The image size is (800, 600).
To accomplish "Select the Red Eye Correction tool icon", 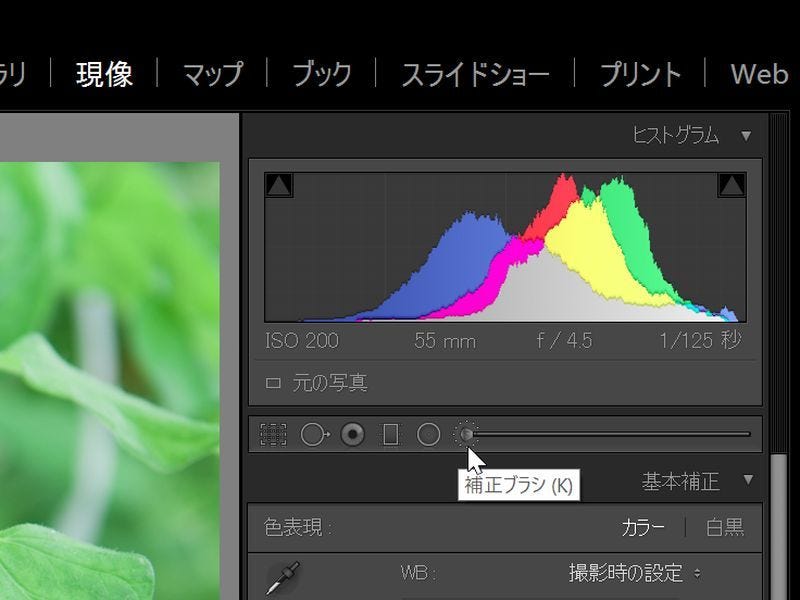I will 353,435.
